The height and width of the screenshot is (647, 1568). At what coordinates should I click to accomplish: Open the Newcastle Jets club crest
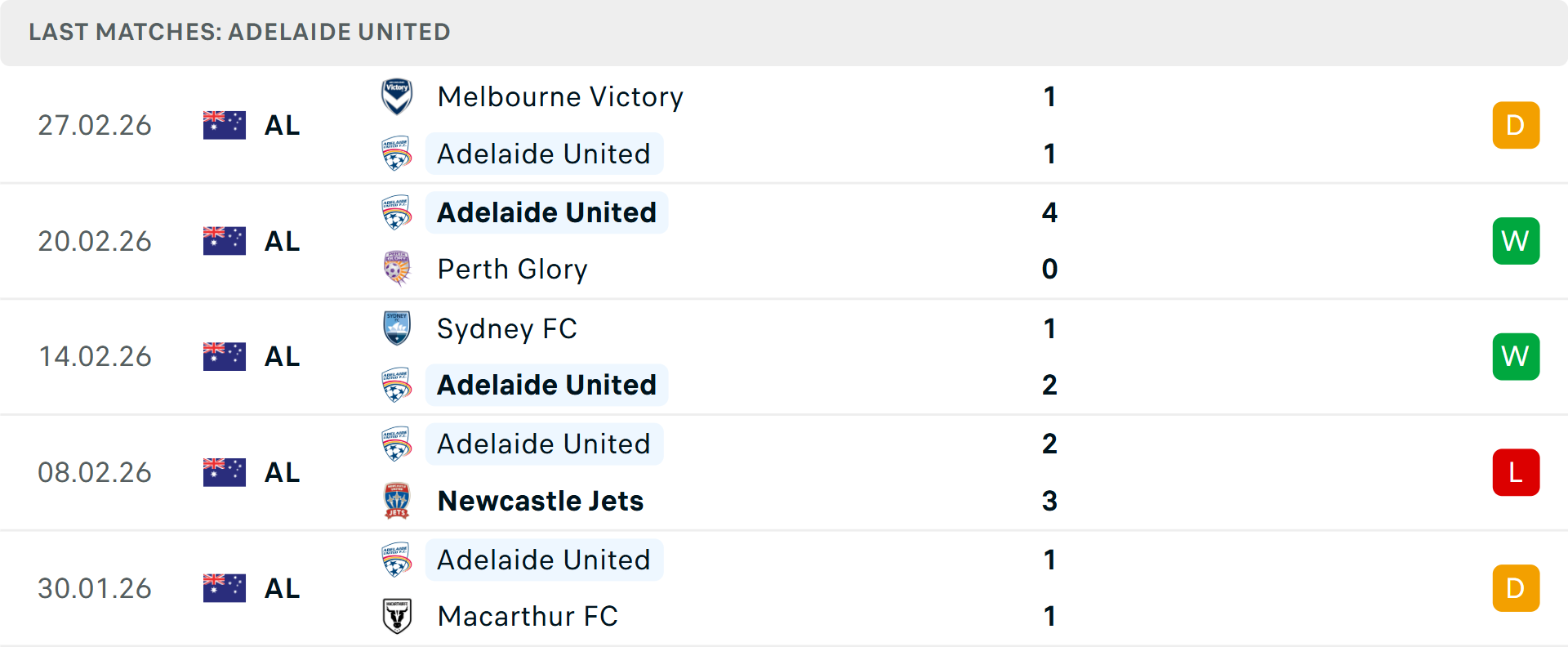click(398, 501)
